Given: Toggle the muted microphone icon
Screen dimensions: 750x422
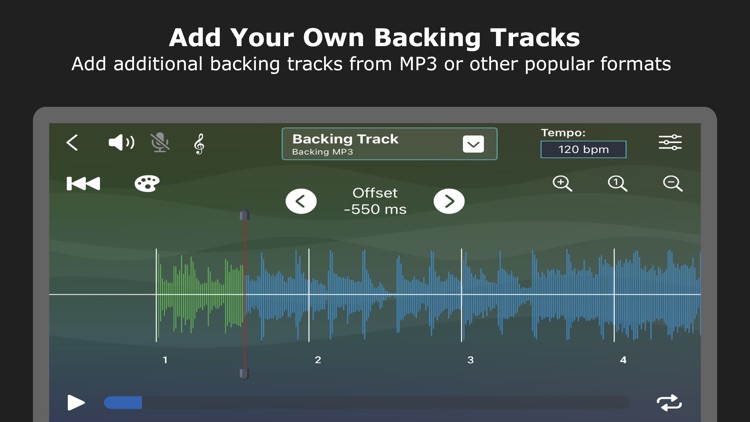Looking at the screenshot, I should coord(160,143).
